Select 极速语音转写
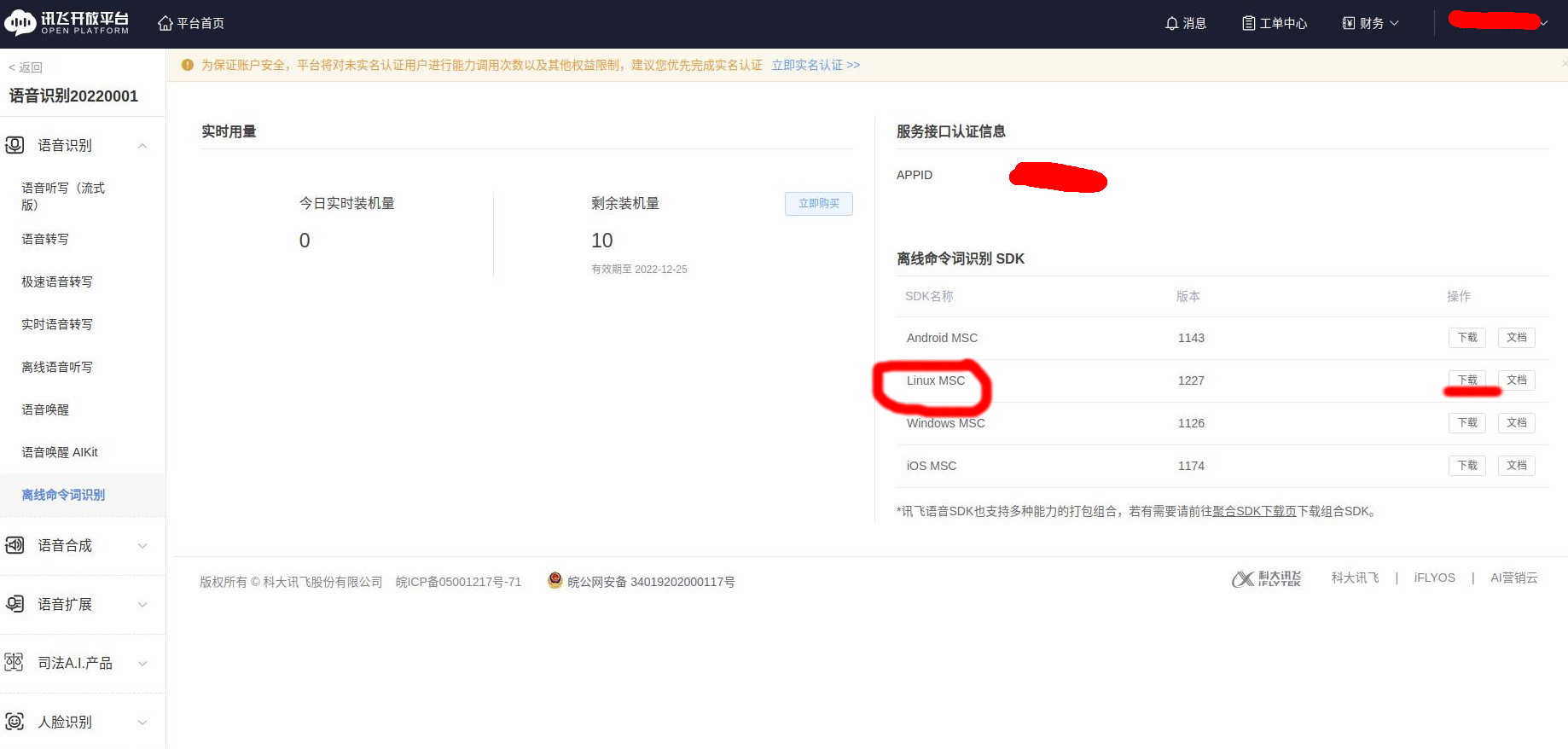 (x=57, y=282)
